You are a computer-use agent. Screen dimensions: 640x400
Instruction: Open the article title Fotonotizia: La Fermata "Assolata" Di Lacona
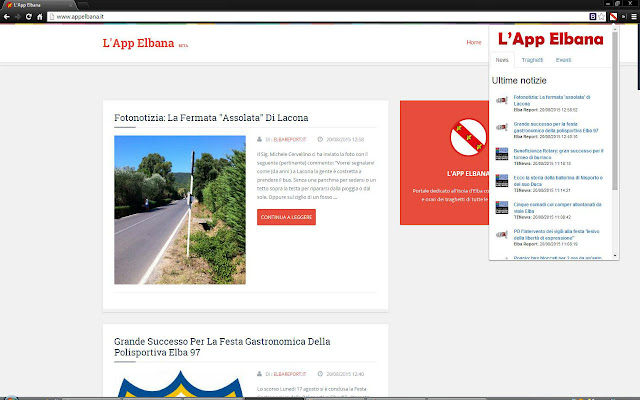tap(211, 118)
